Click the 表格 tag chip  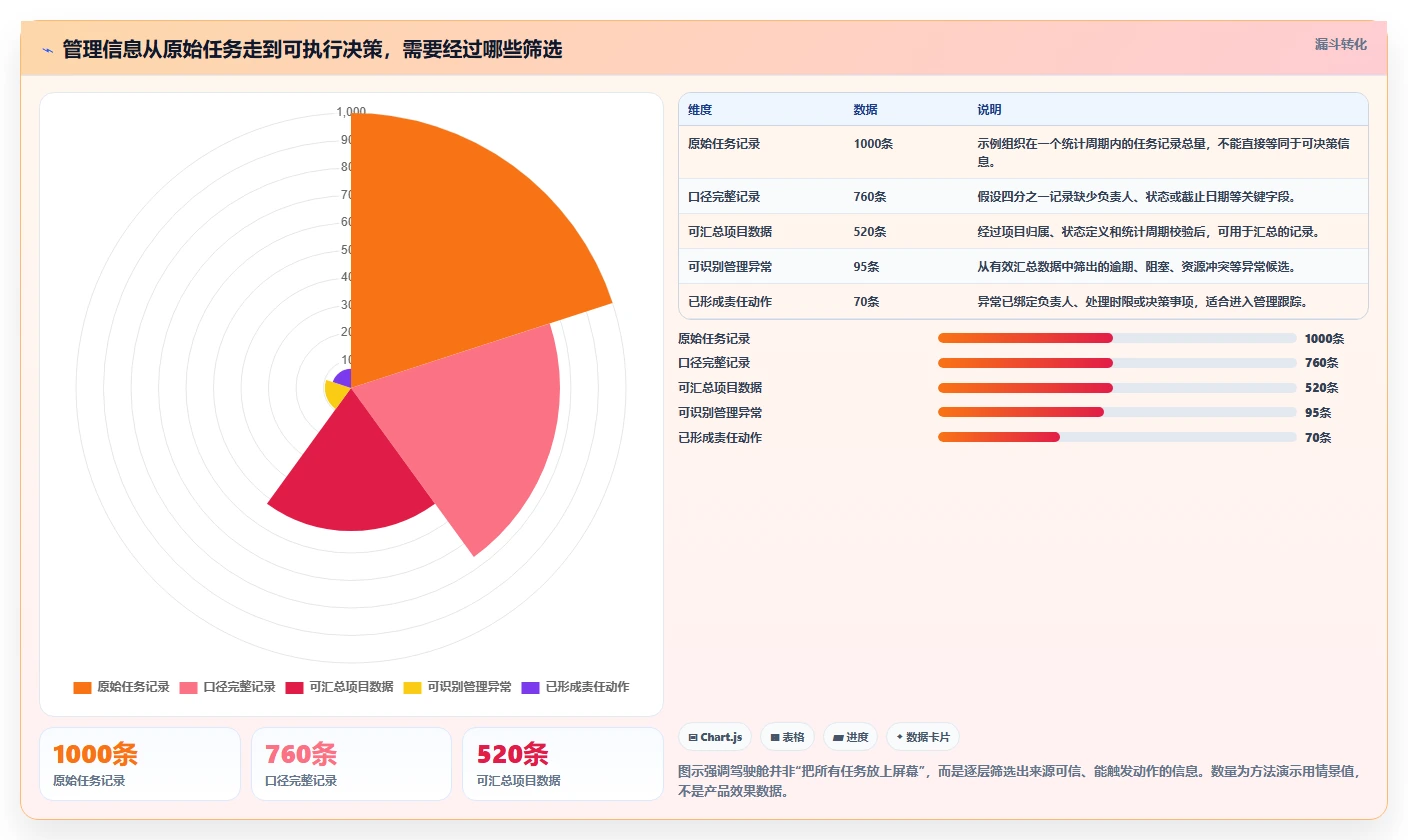point(788,737)
